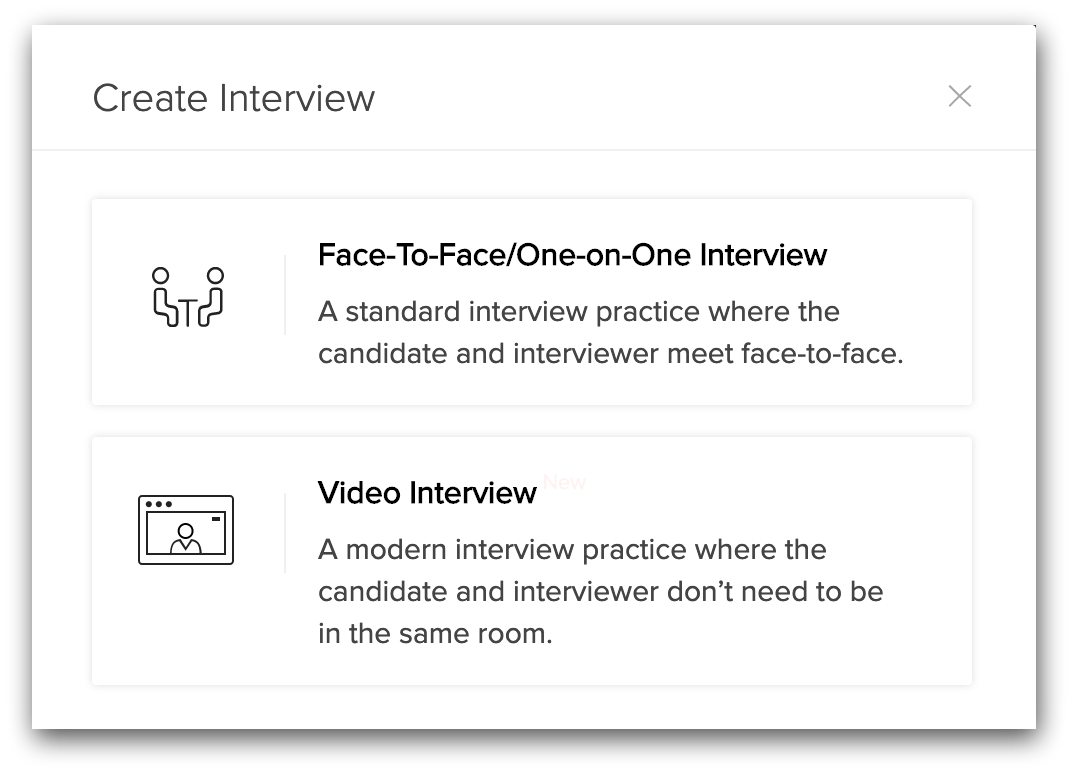Screen dimensions: 1072x772
Task: Click vertical divider in Video Interview card
Action: 285,533
